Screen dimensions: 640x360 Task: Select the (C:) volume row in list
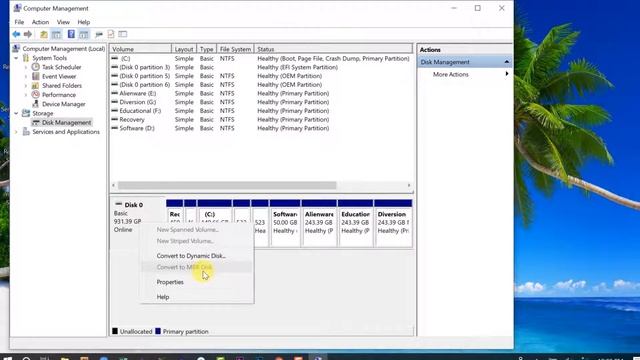pyautogui.click(x=261, y=59)
